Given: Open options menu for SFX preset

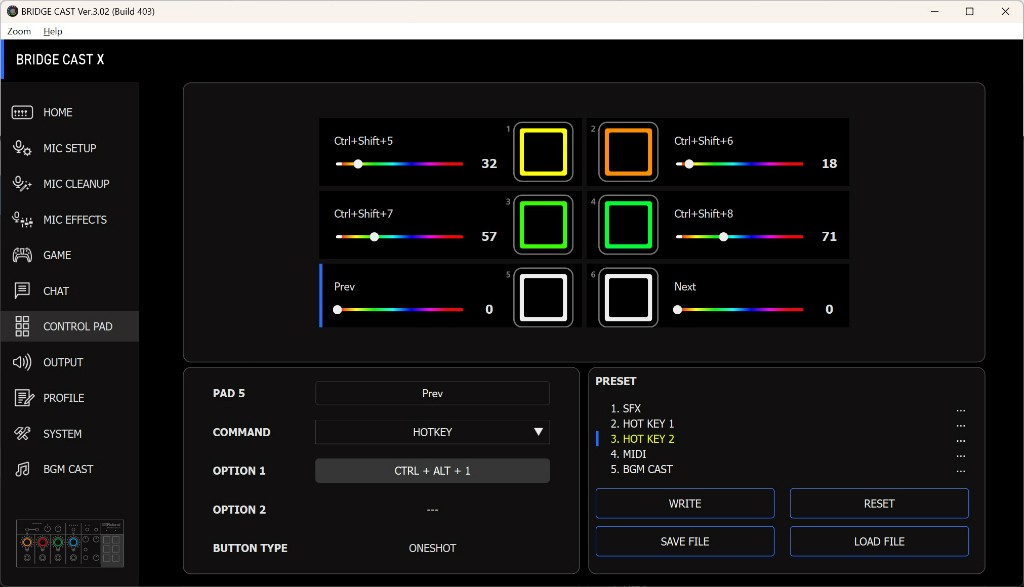Looking at the screenshot, I should (x=960, y=409).
